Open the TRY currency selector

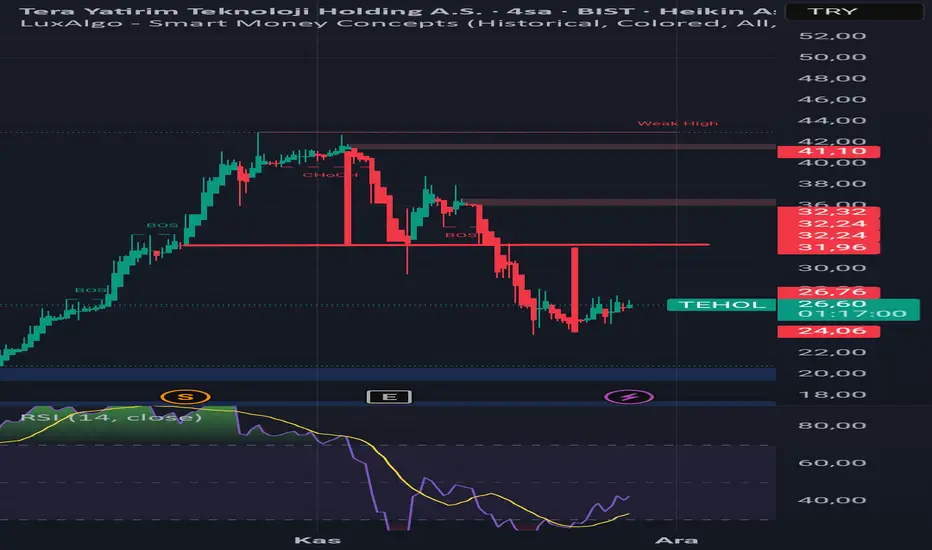click(x=854, y=11)
